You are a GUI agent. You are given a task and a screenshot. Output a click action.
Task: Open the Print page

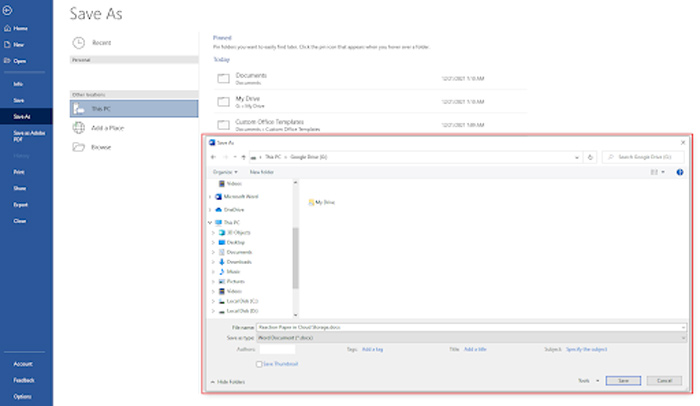point(19,172)
